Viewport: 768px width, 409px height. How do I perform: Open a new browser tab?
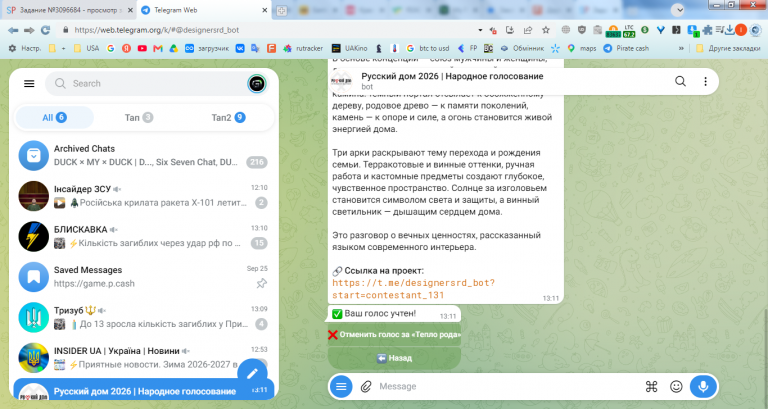282,10
